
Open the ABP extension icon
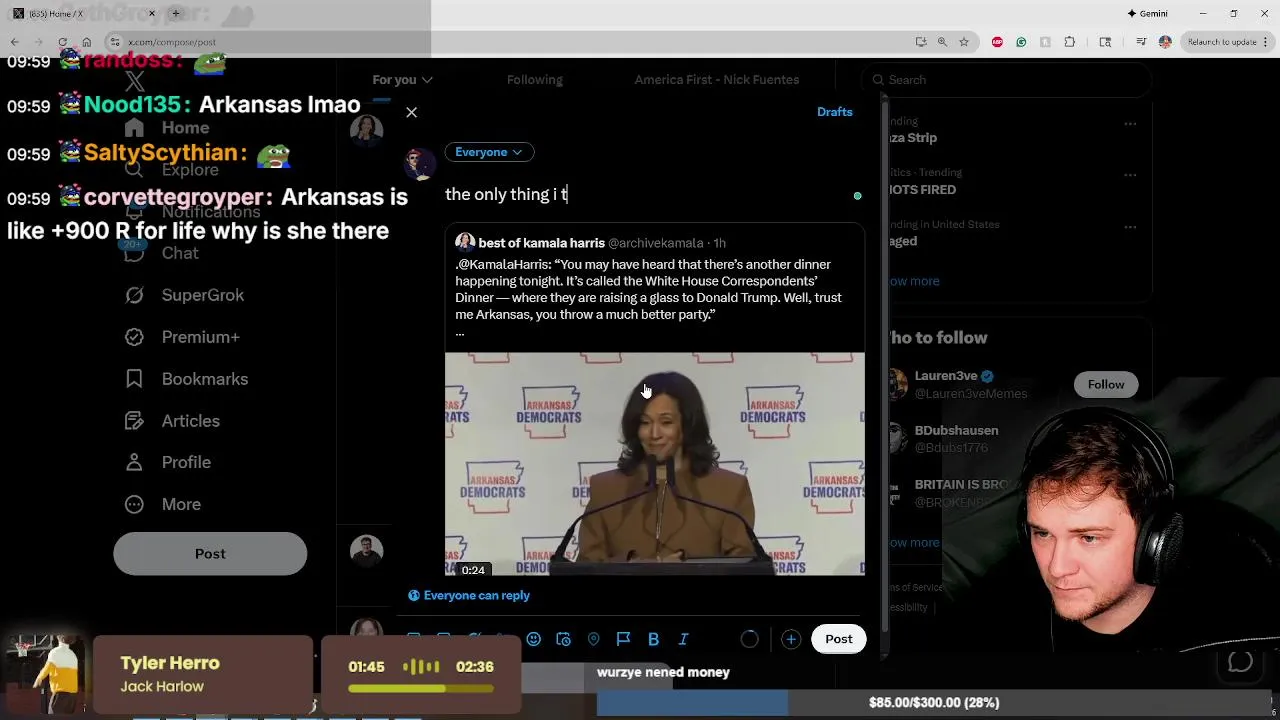coord(997,42)
